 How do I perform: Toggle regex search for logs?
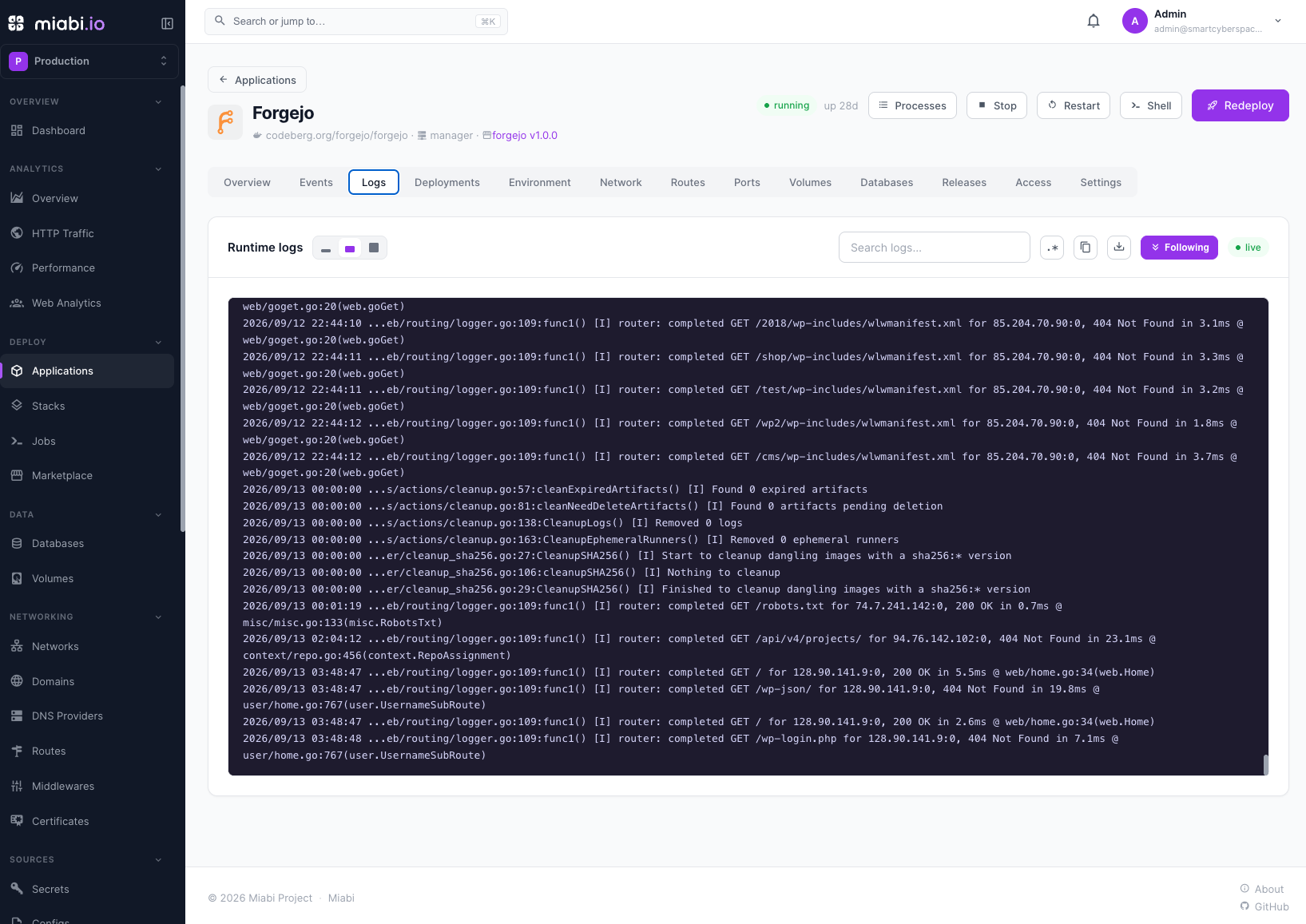[1052, 248]
